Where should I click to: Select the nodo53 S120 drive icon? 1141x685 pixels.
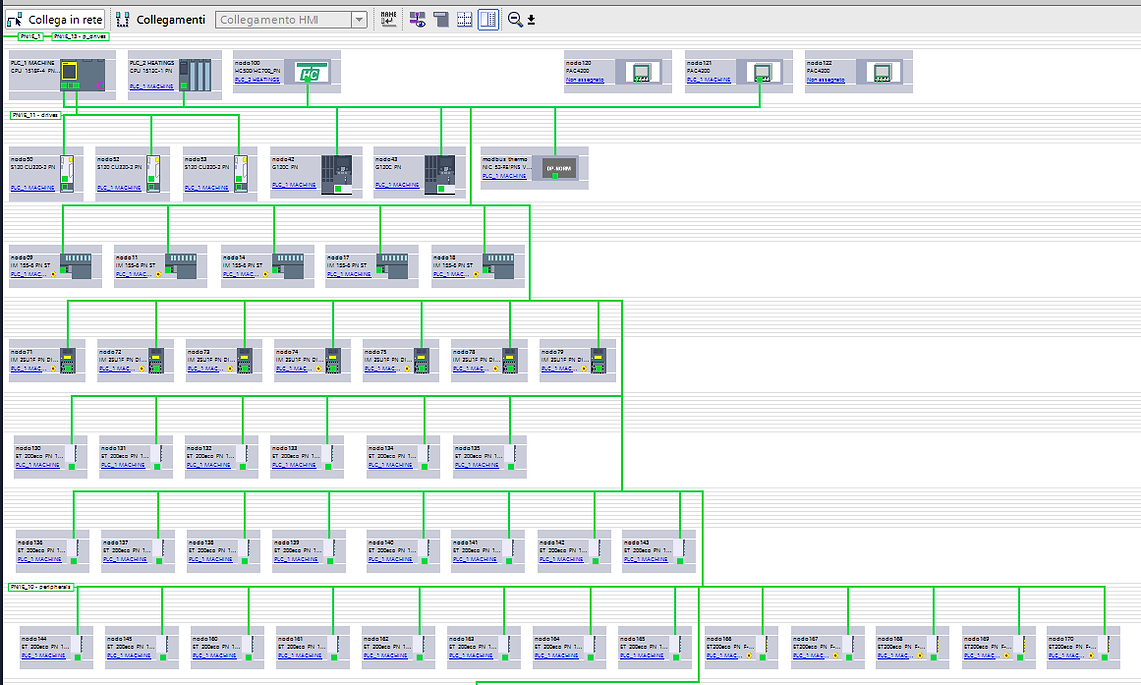(x=241, y=173)
